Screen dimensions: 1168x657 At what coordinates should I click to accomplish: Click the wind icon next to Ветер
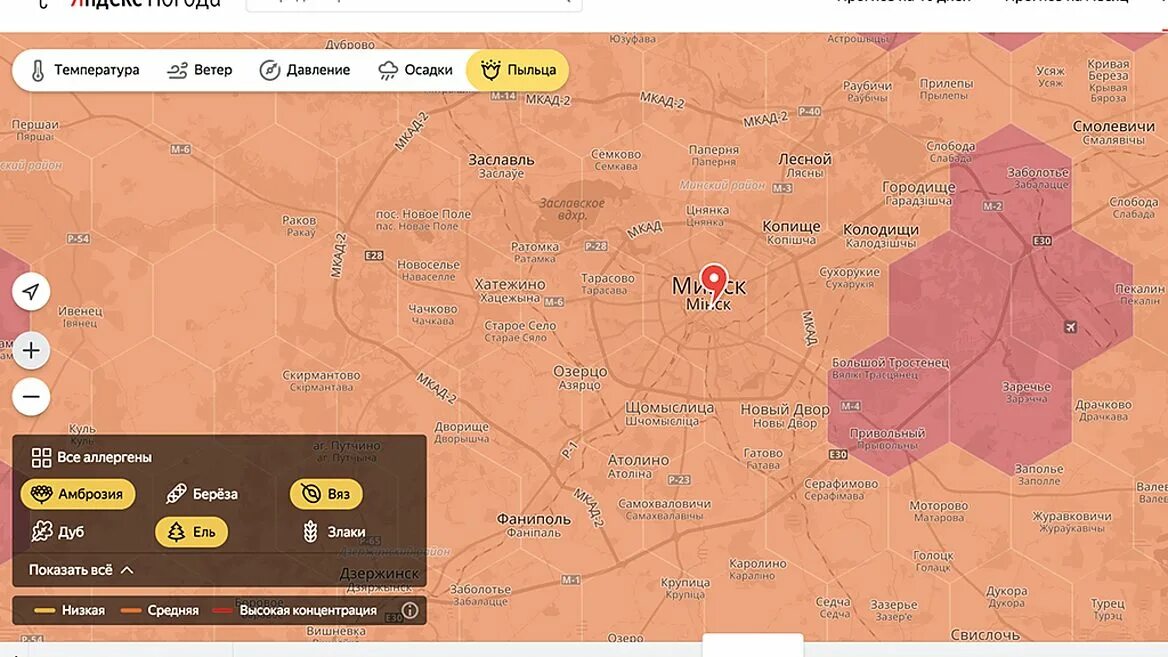(177, 70)
